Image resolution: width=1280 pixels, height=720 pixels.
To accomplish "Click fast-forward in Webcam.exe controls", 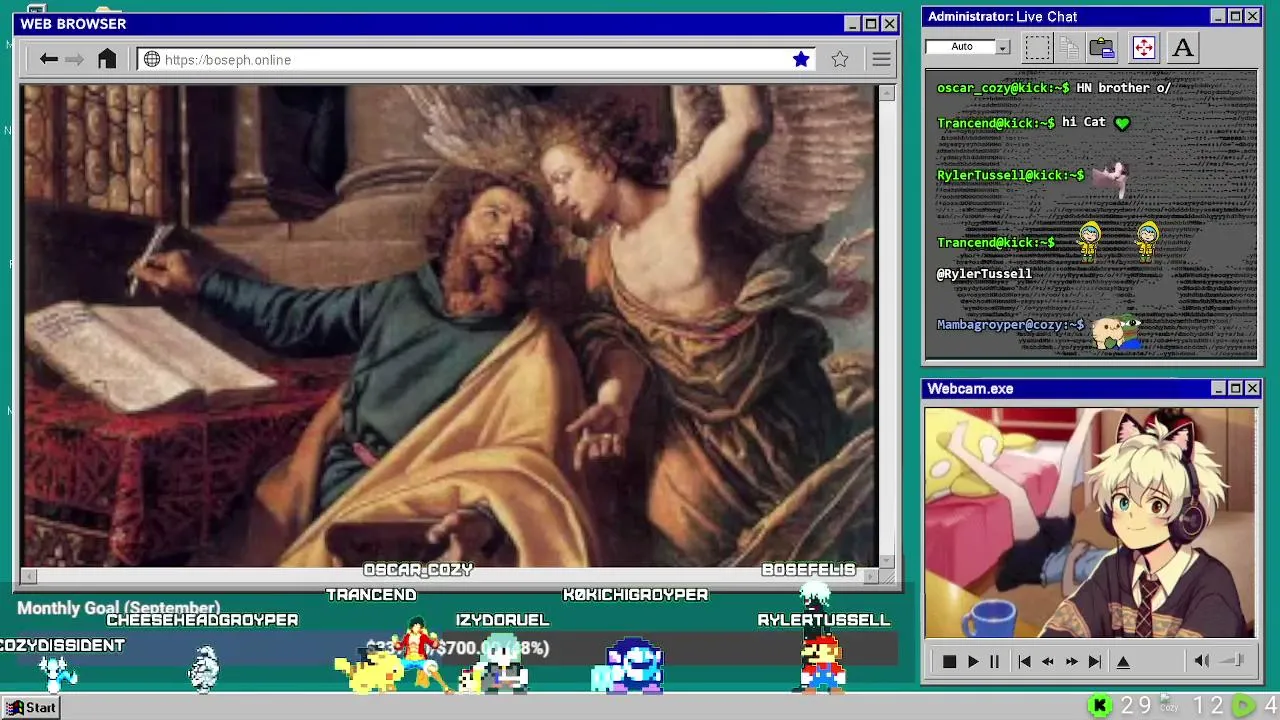I will [x=1071, y=661].
